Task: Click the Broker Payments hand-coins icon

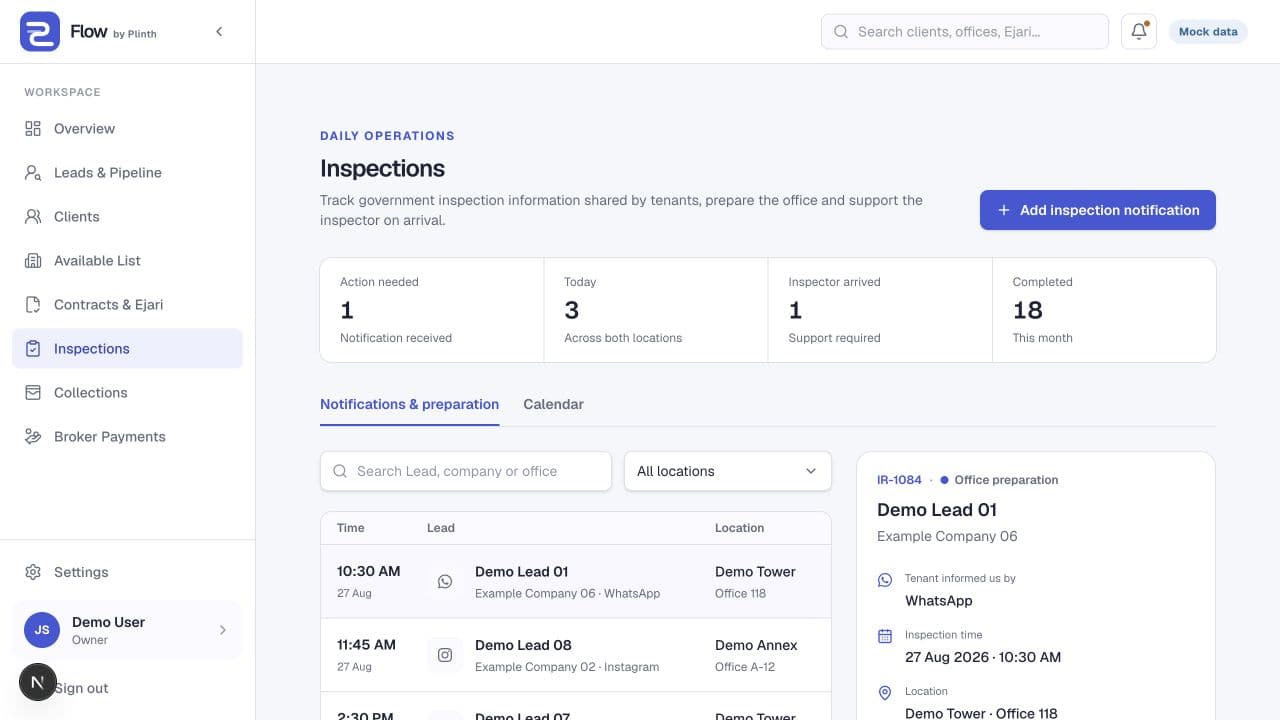Action: point(33,437)
